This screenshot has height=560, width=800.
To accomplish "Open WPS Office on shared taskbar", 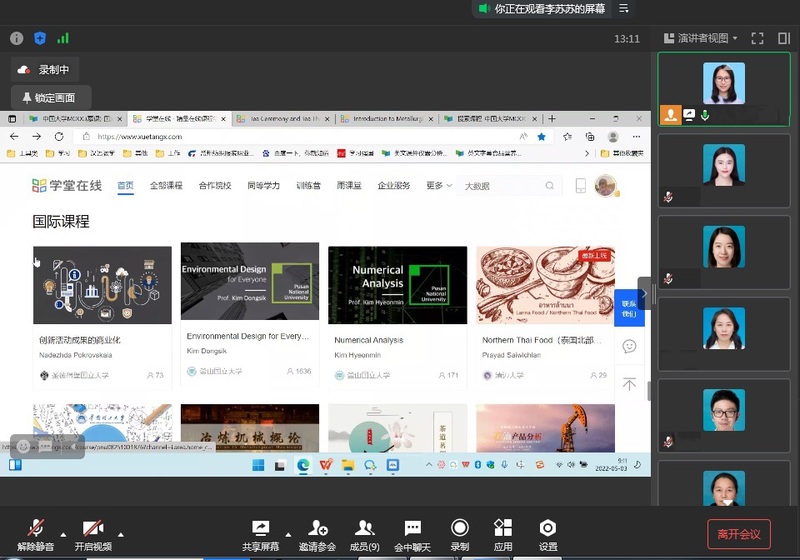I will point(326,465).
